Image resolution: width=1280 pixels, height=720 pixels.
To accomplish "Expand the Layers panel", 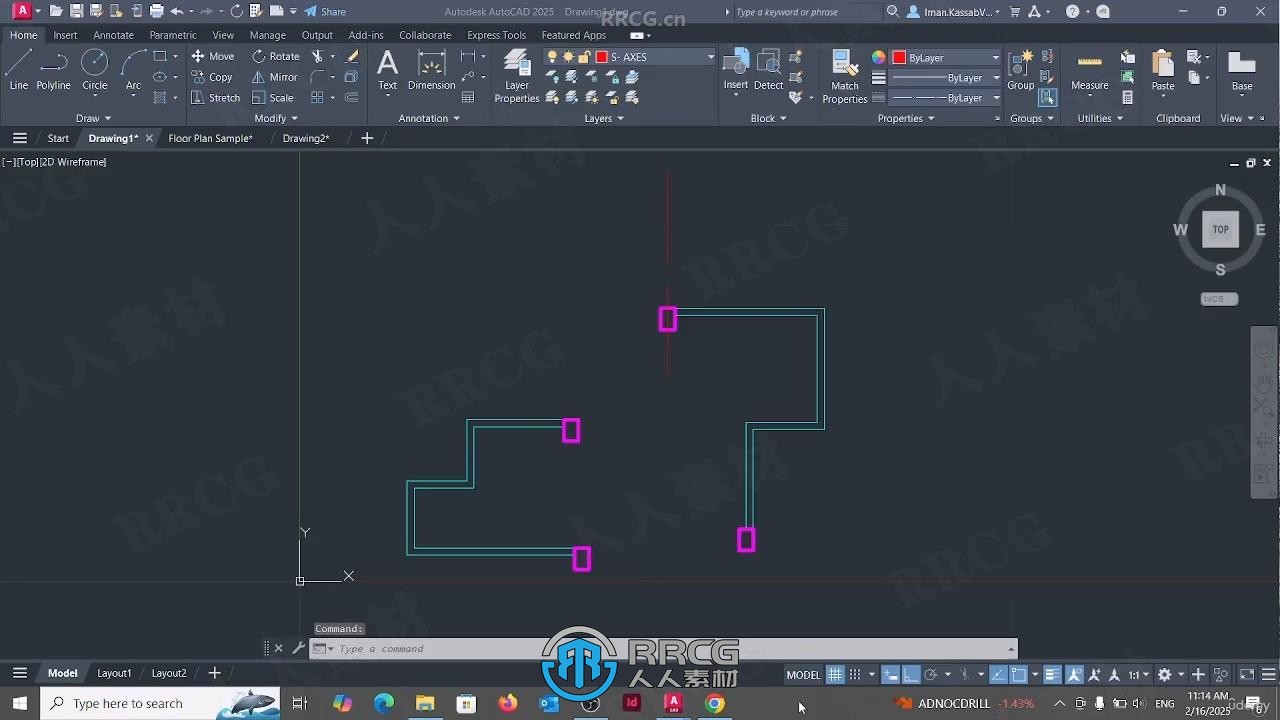I will (604, 118).
